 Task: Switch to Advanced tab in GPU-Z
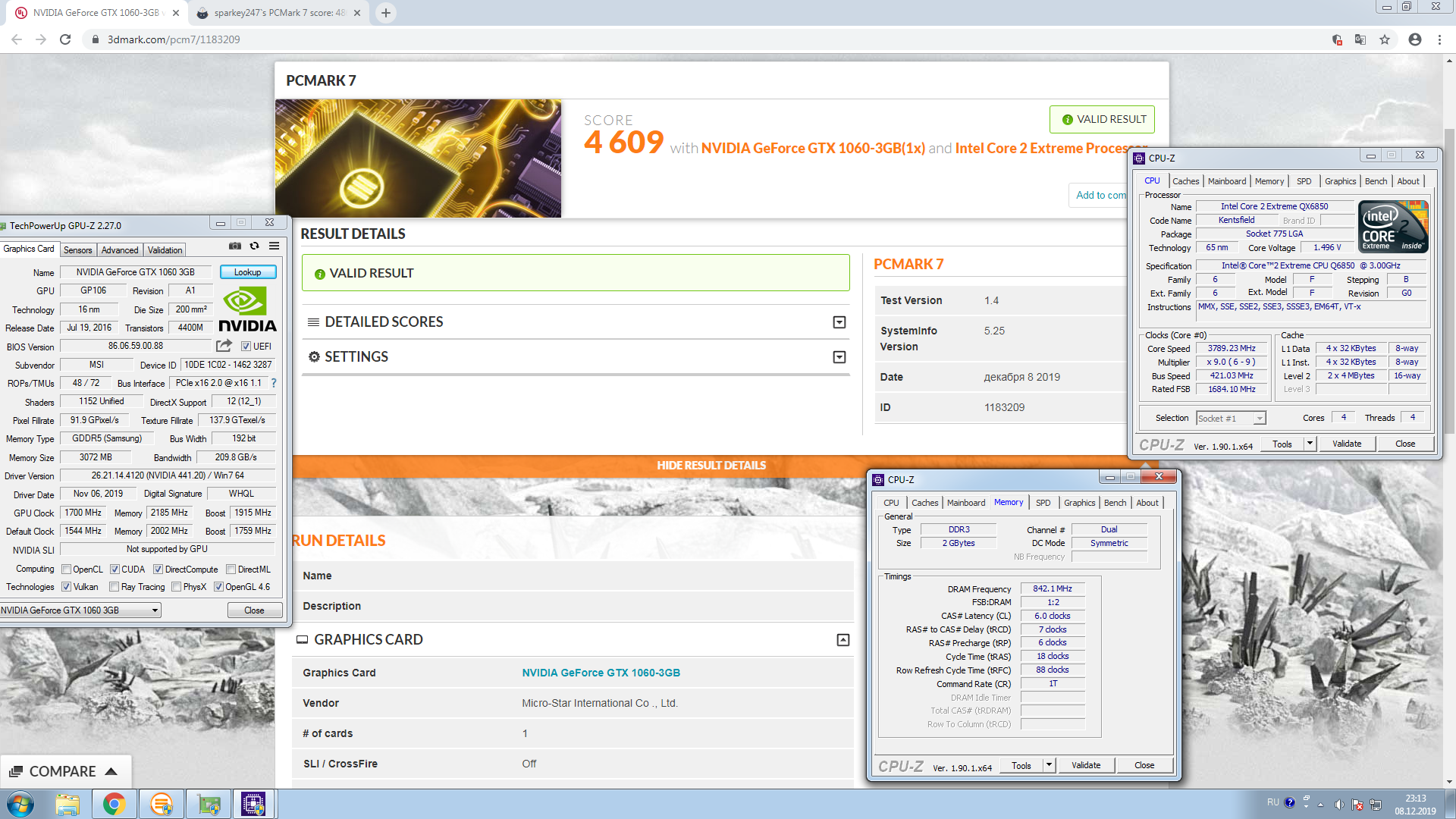click(x=120, y=250)
